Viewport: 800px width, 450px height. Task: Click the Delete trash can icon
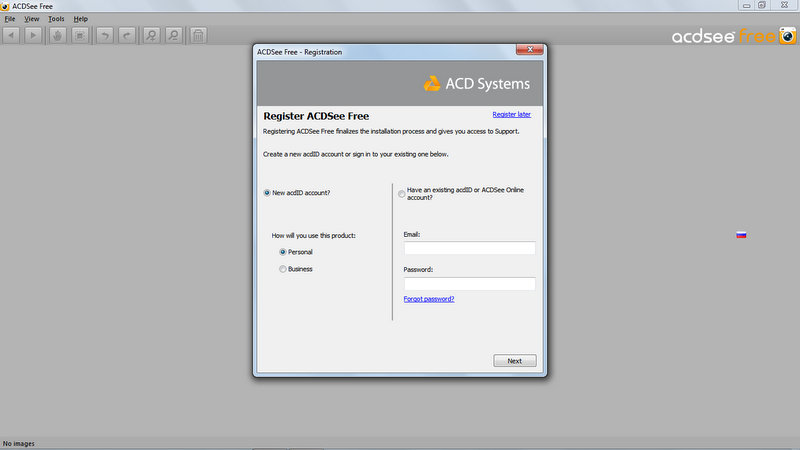click(x=198, y=35)
